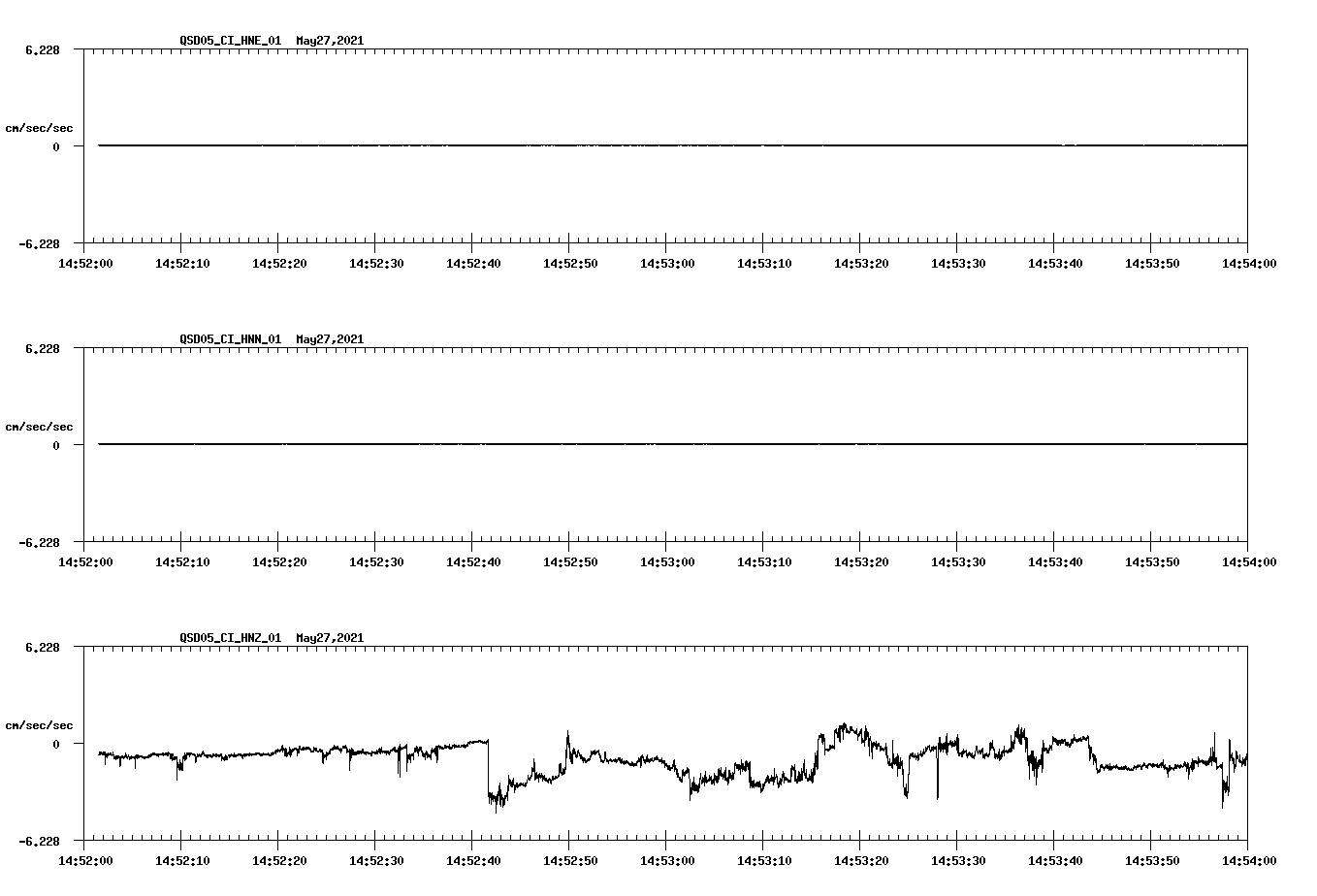Click the May27,2021 date beside HNZ channel
This screenshot has width=1317, height=896.
[329, 638]
